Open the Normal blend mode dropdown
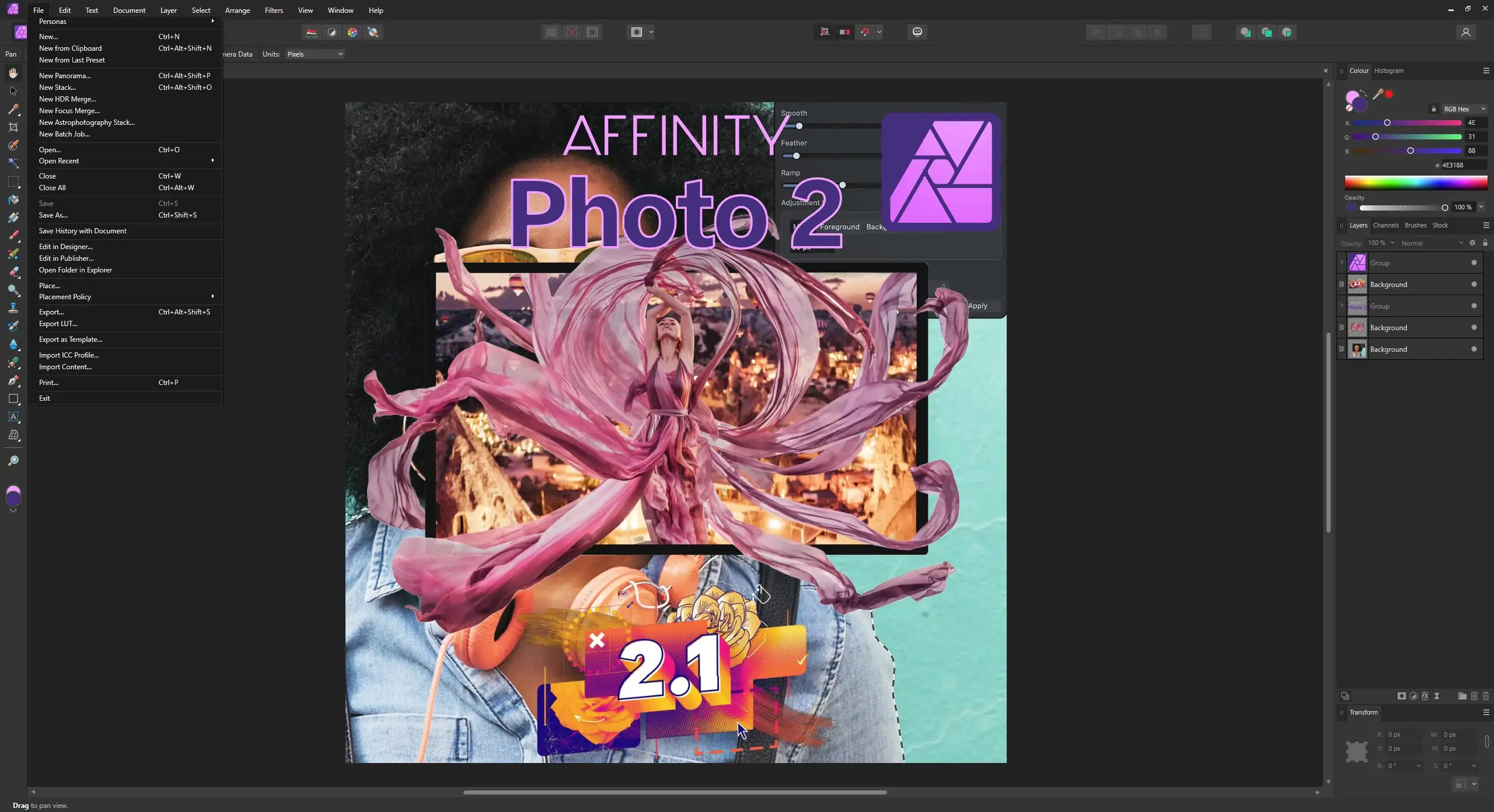 1432,243
